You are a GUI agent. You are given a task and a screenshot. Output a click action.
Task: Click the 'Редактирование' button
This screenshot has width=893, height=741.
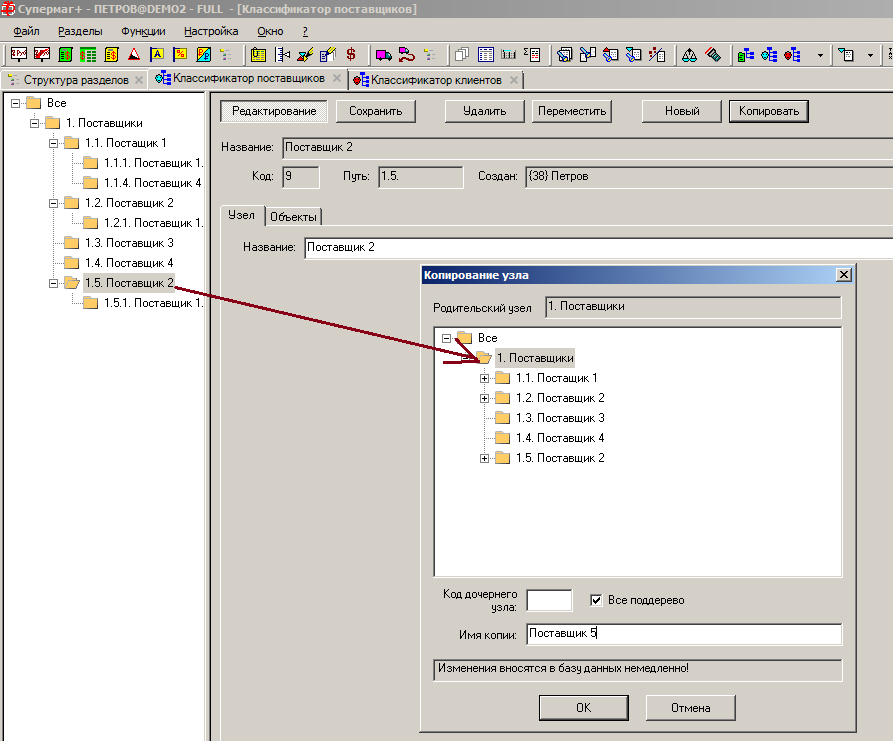pos(274,111)
